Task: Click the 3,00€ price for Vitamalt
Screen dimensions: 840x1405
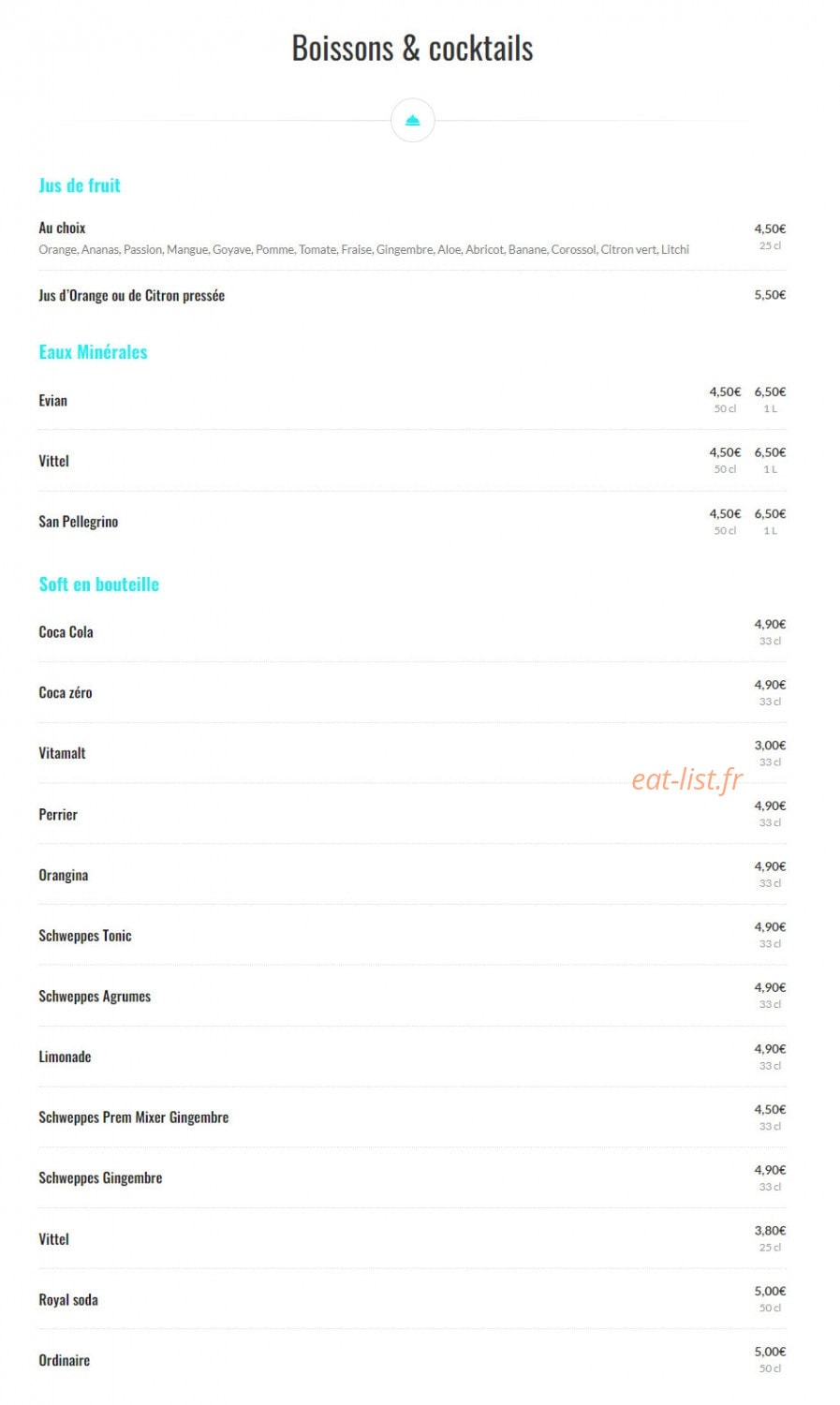Action: tap(770, 746)
